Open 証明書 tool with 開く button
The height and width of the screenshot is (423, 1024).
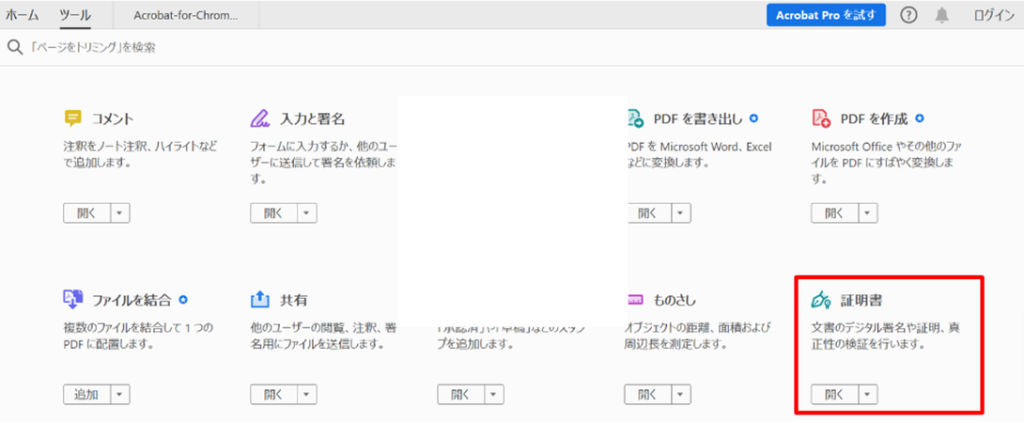[835, 394]
